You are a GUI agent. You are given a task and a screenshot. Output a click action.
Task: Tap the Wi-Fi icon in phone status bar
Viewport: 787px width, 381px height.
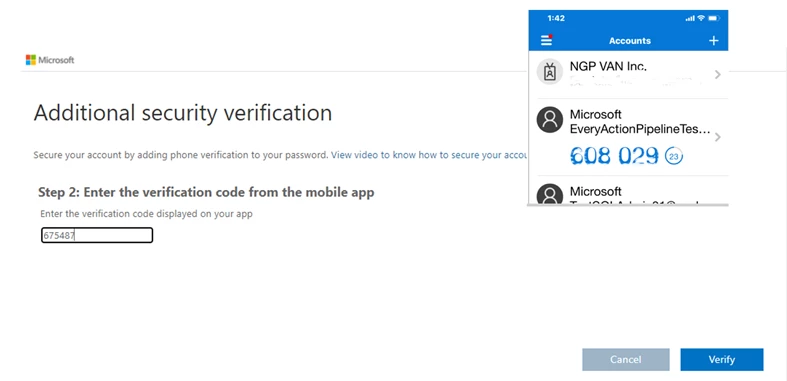701,18
